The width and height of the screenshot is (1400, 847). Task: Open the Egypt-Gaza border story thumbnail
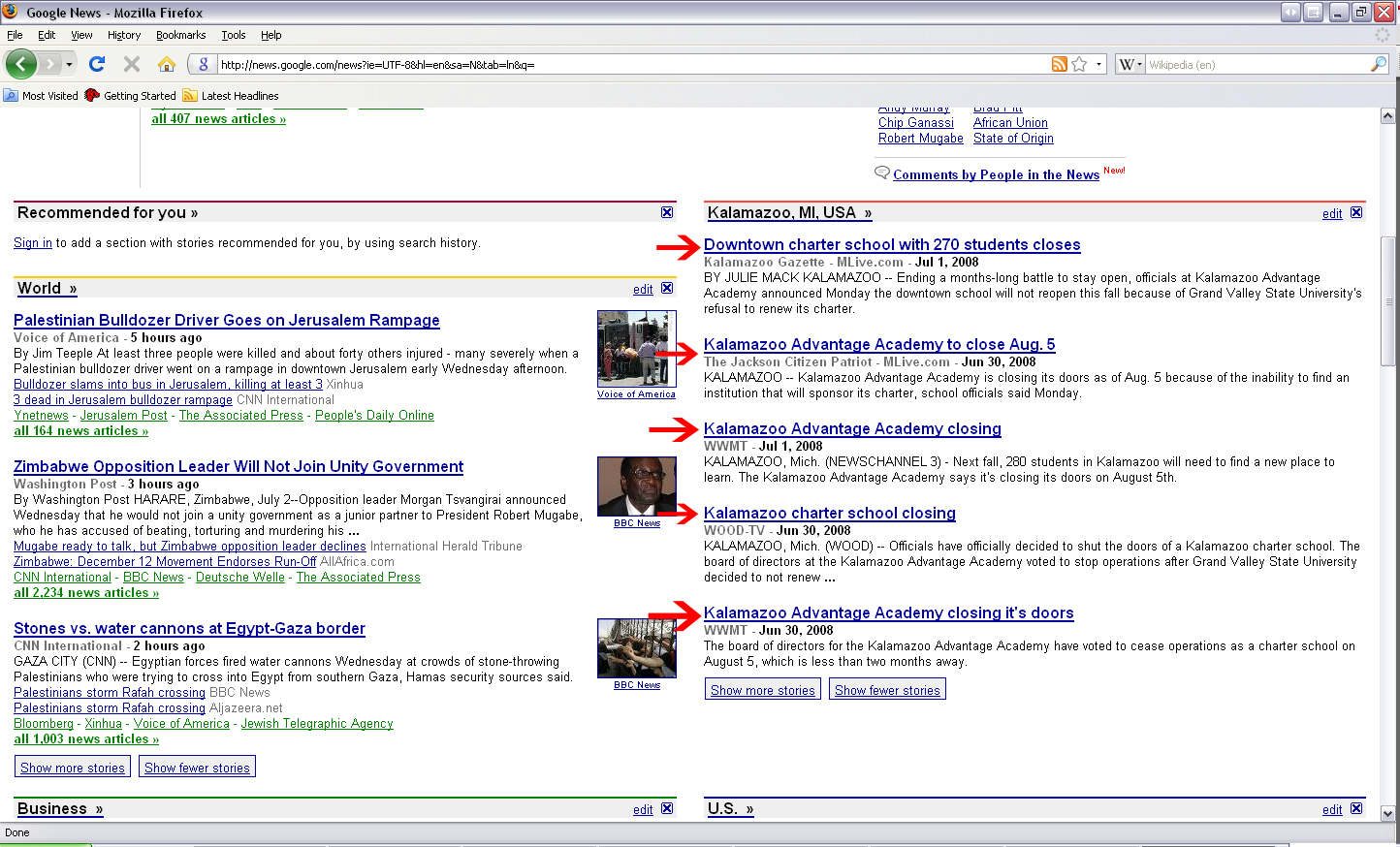tap(637, 648)
